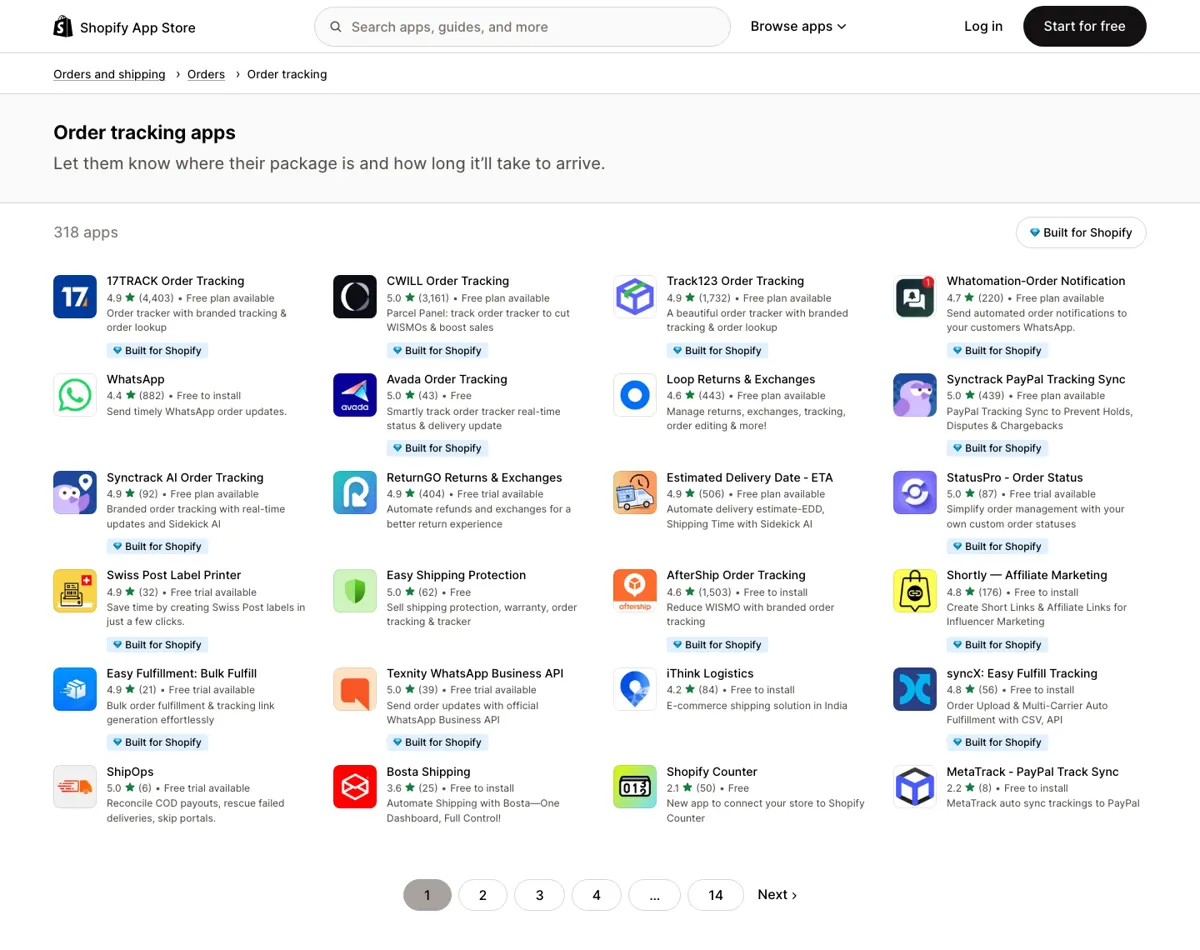Screen dimensions: 1200x950
Task: Open the Avada Order Tracking app icon
Action: [x=355, y=395]
